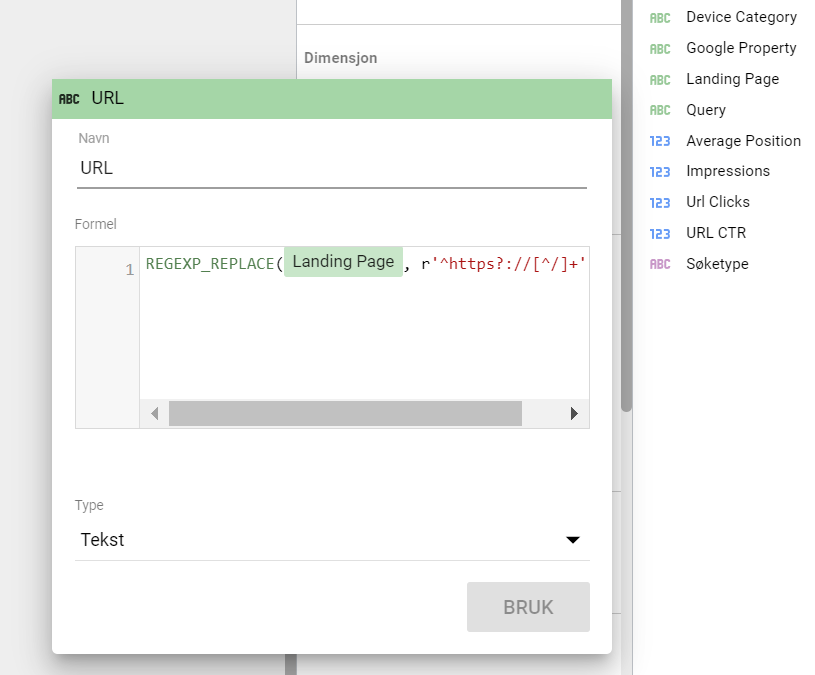Click the 123 icon beside Impressions

point(660,172)
